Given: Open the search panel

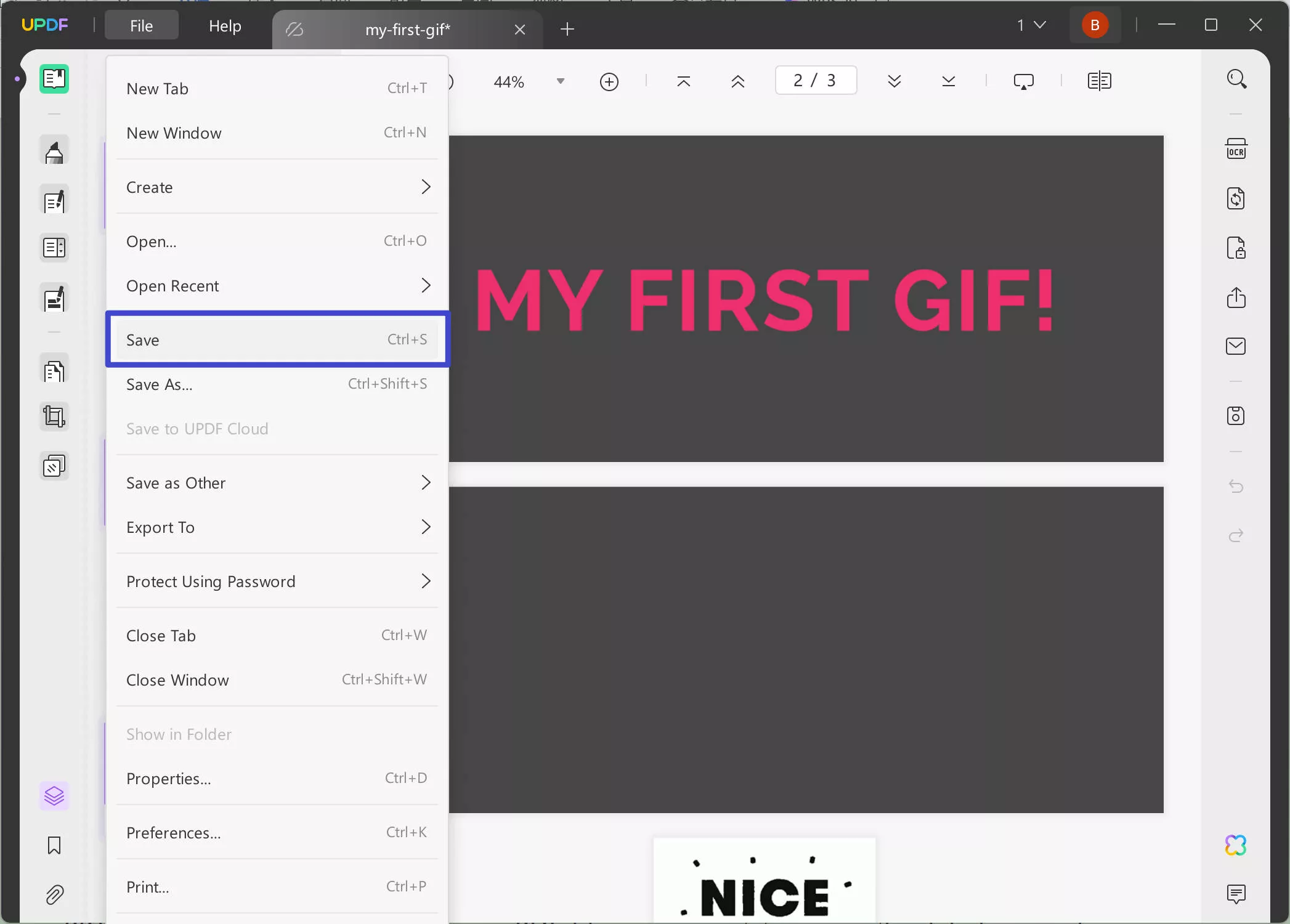Looking at the screenshot, I should coord(1237,79).
